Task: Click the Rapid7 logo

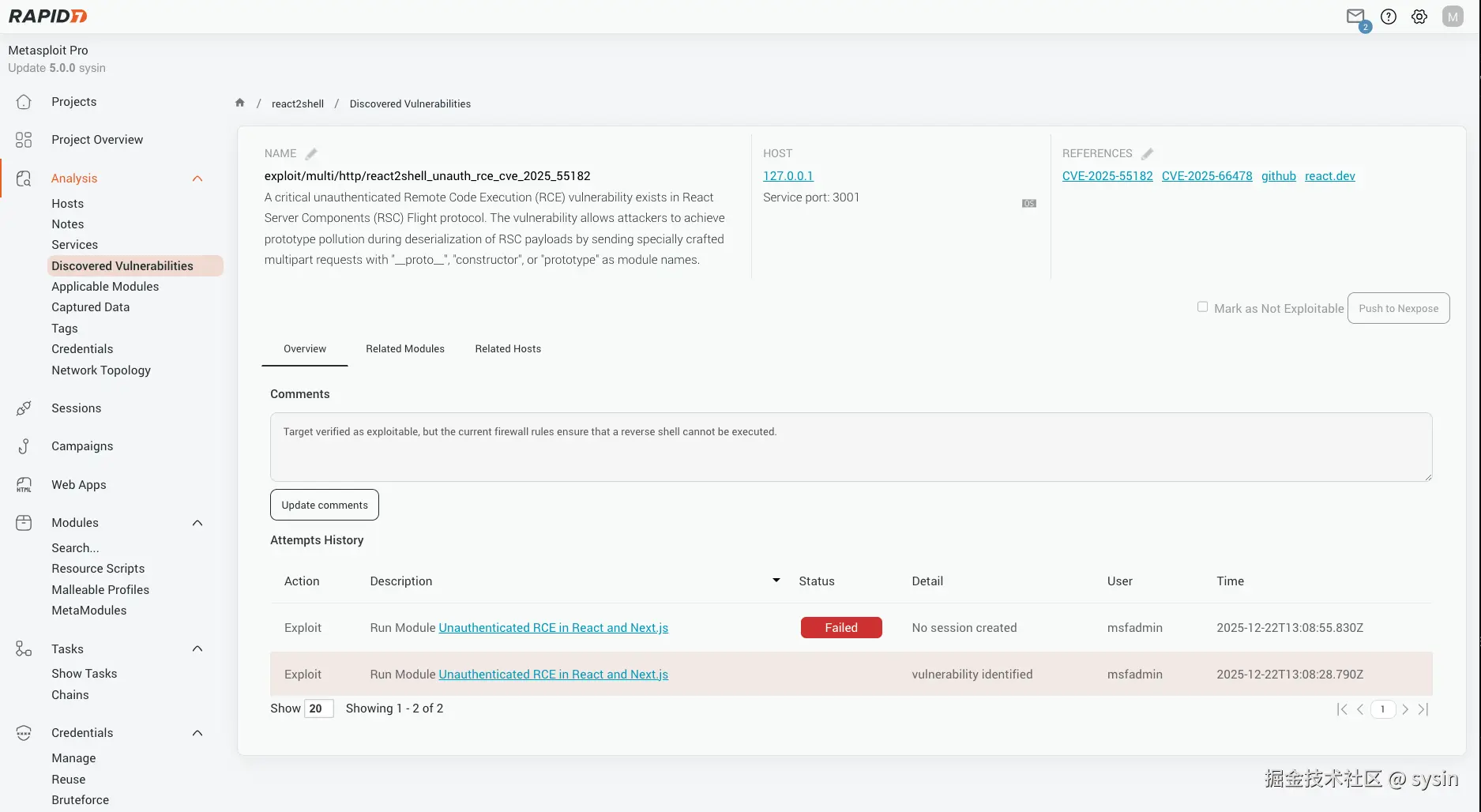Action: tap(47, 16)
